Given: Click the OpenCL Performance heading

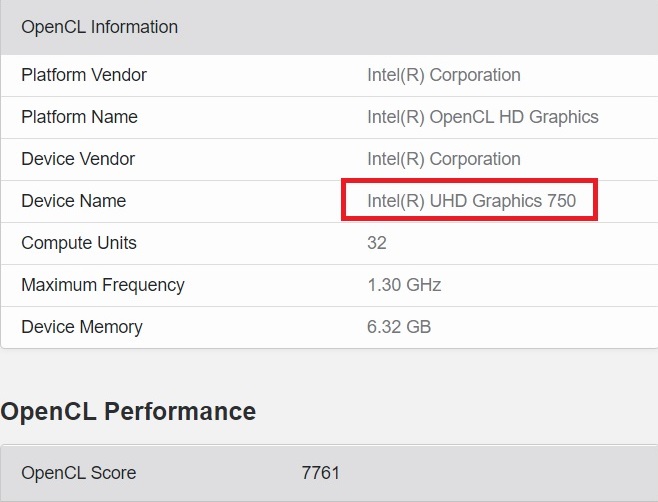Looking at the screenshot, I should [x=128, y=411].
